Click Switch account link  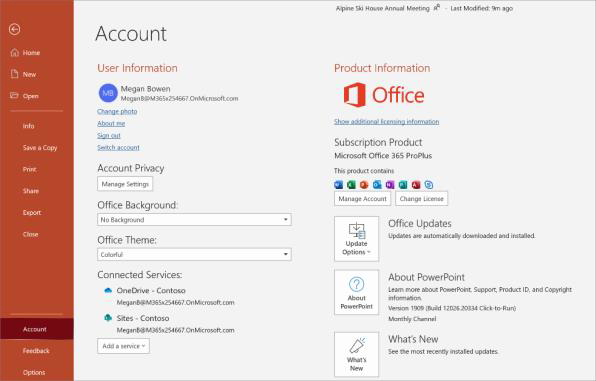pos(118,148)
